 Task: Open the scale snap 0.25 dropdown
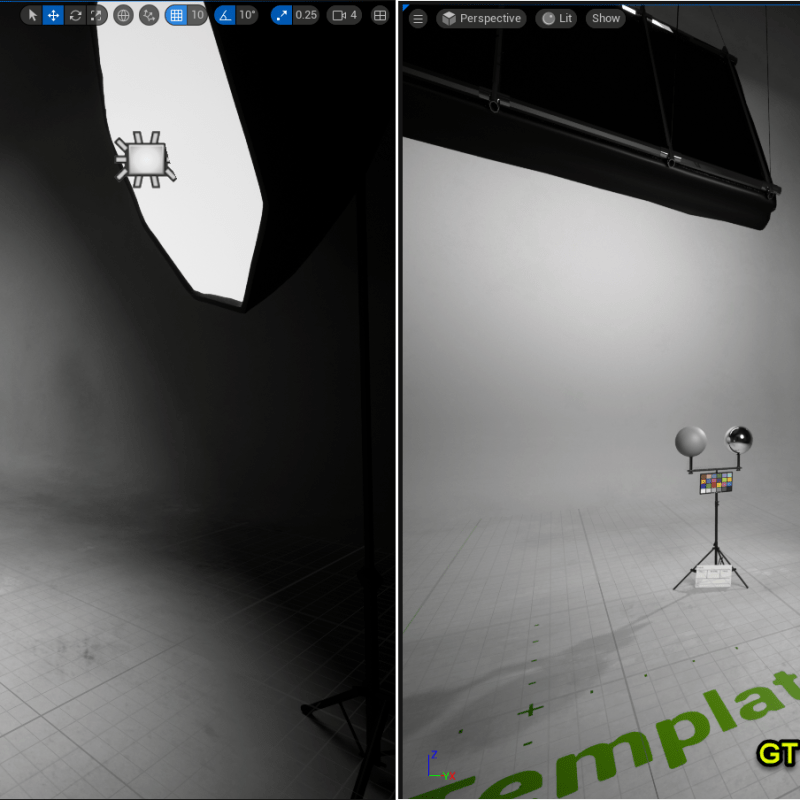click(306, 15)
